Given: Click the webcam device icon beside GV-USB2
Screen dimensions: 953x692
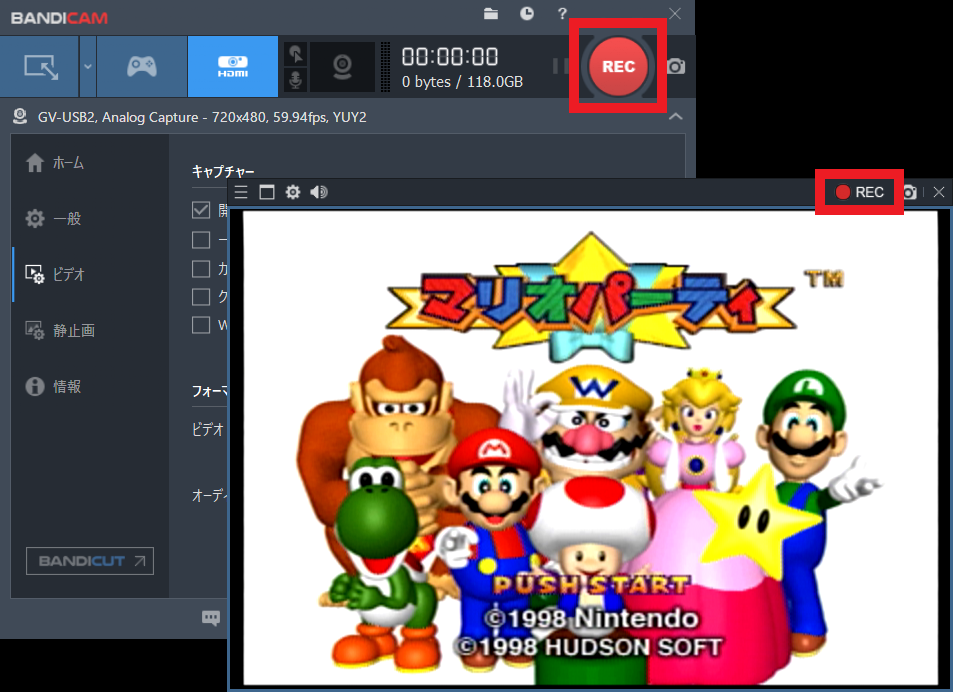Looking at the screenshot, I should (x=20, y=117).
